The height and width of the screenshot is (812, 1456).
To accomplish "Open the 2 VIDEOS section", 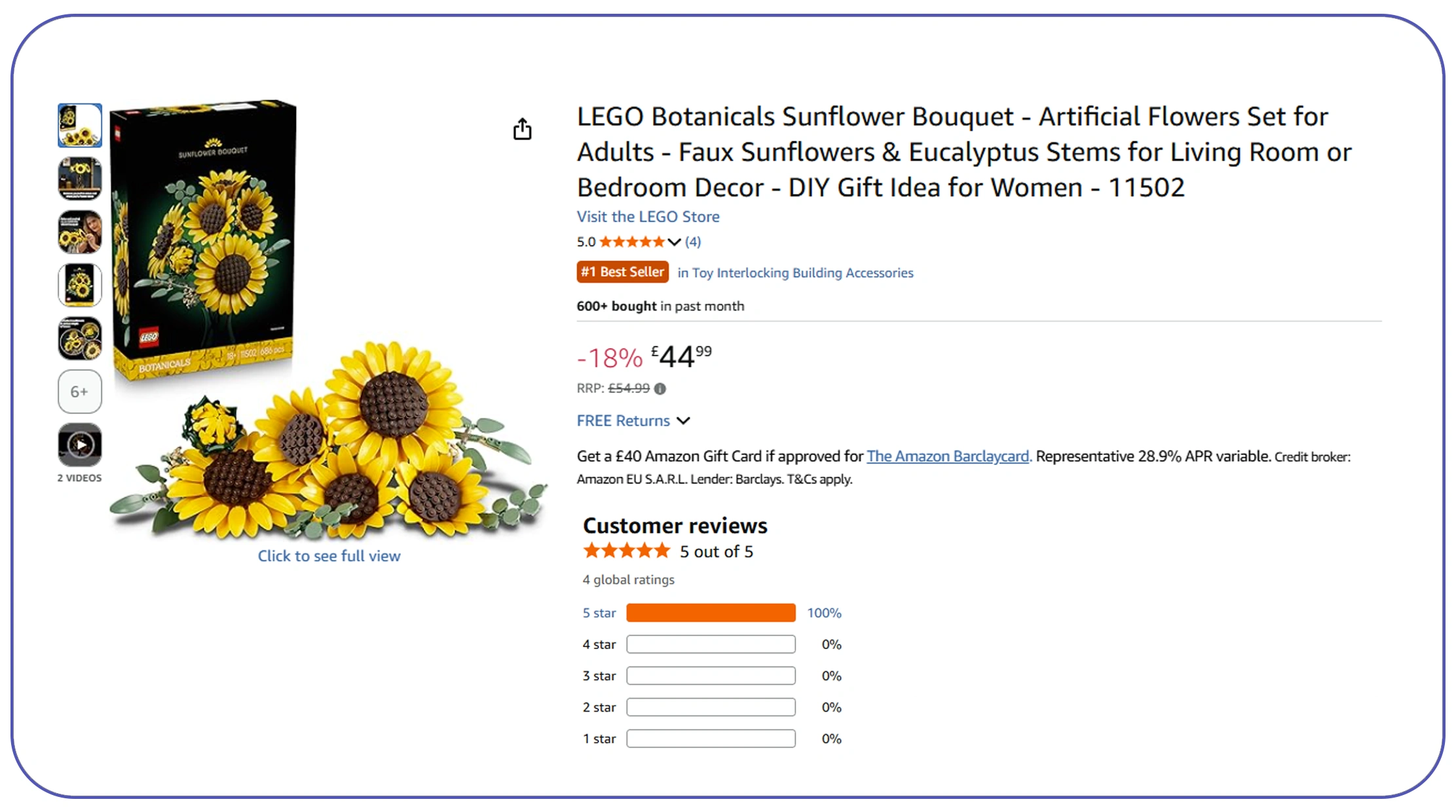I will [79, 477].
